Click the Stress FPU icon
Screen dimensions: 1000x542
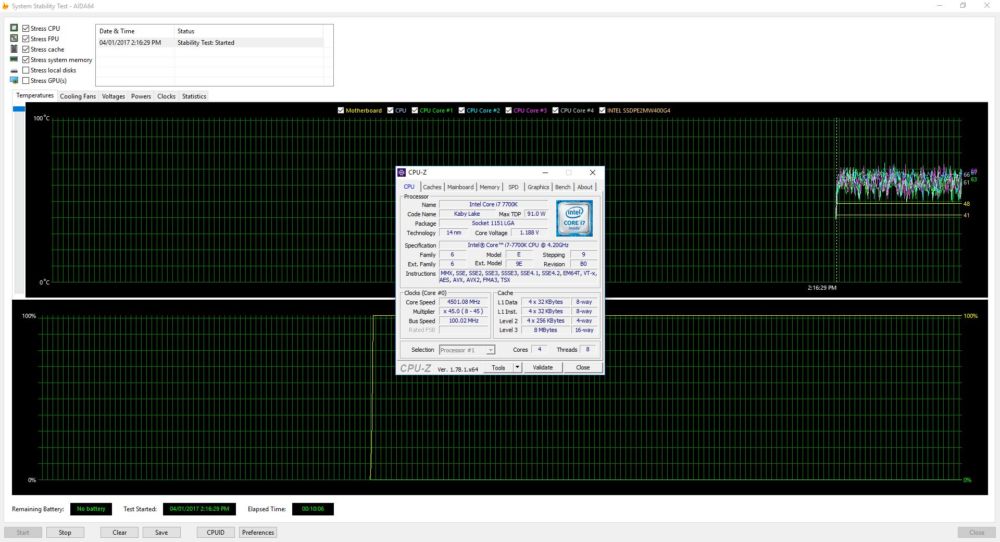(x=14, y=38)
